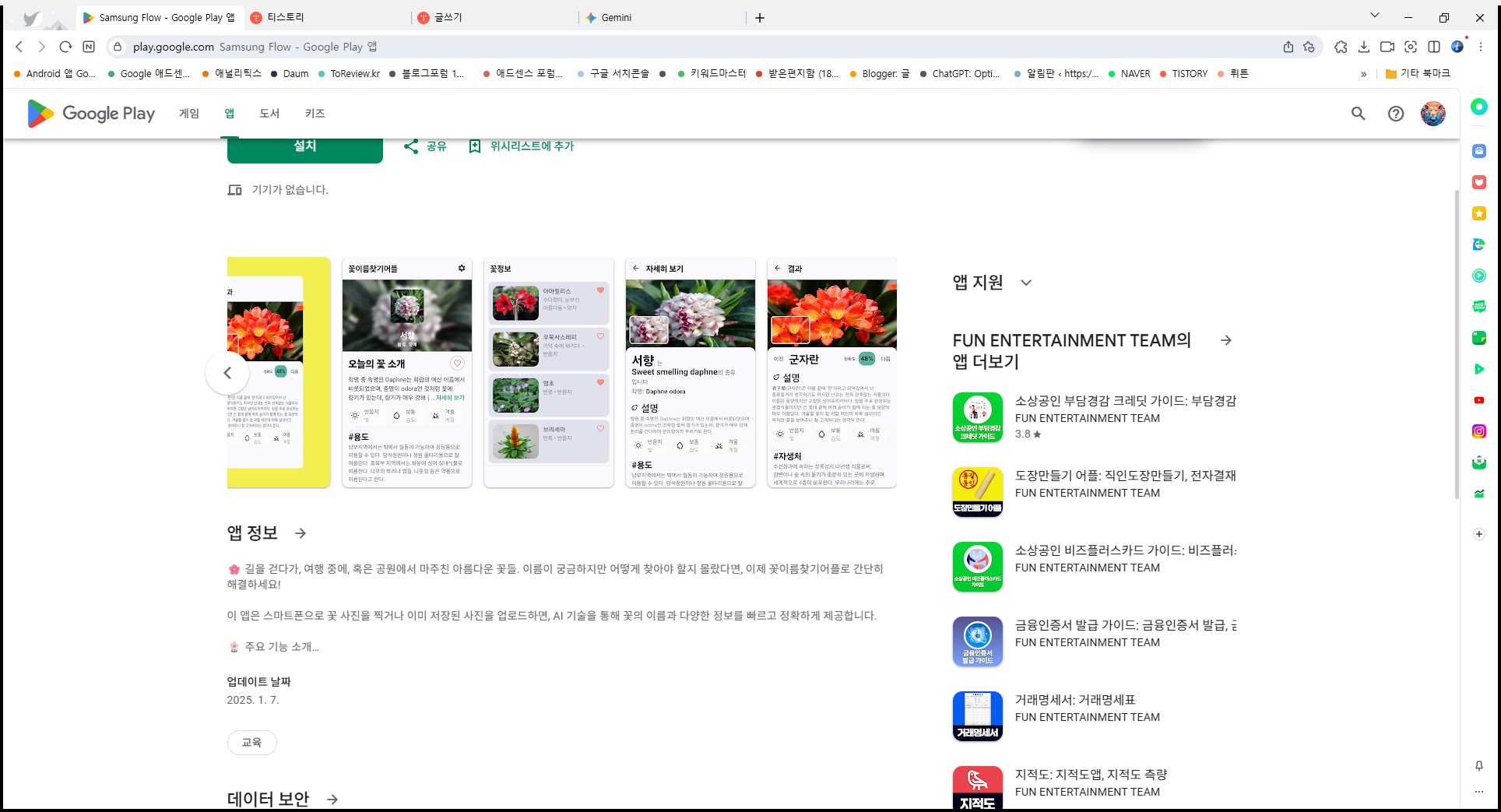
Task: Toggle the split screen view icon
Action: (1435, 47)
